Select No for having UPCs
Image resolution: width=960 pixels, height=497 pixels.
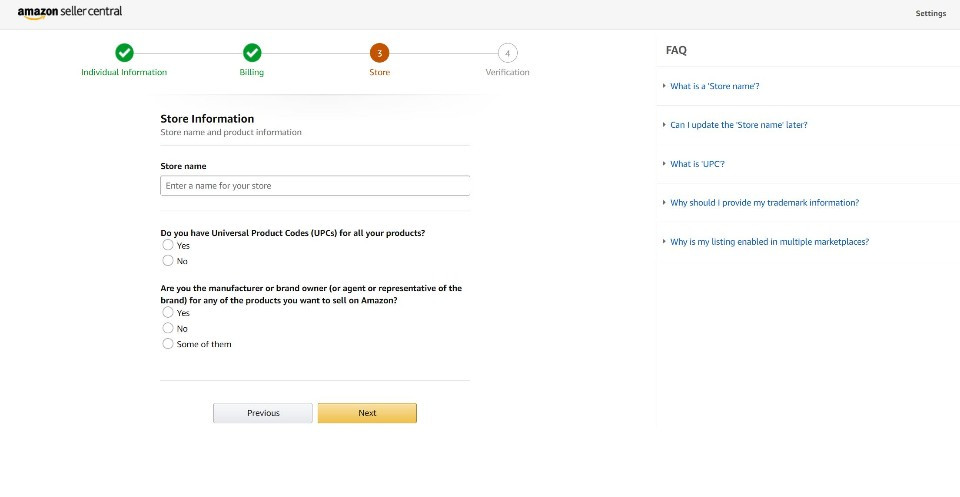(x=168, y=261)
